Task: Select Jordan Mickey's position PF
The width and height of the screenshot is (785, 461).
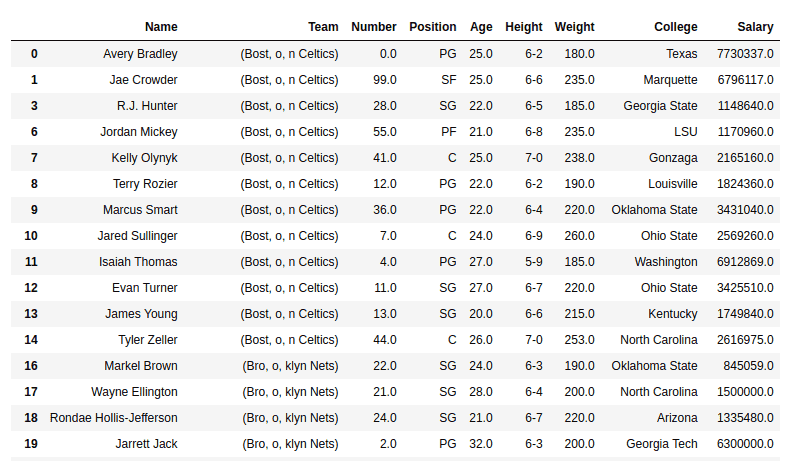Action: (x=449, y=132)
